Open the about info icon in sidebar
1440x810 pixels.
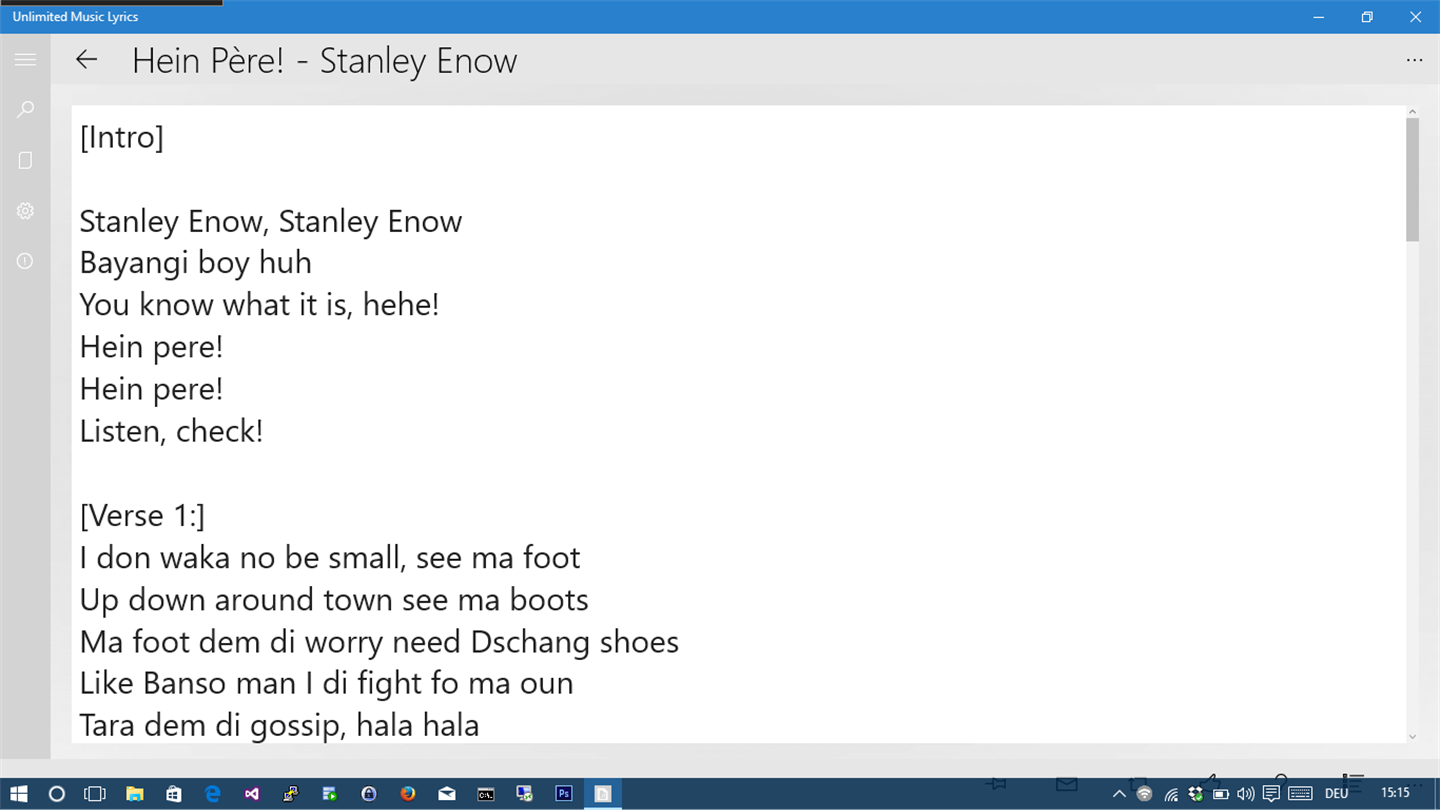click(x=25, y=261)
